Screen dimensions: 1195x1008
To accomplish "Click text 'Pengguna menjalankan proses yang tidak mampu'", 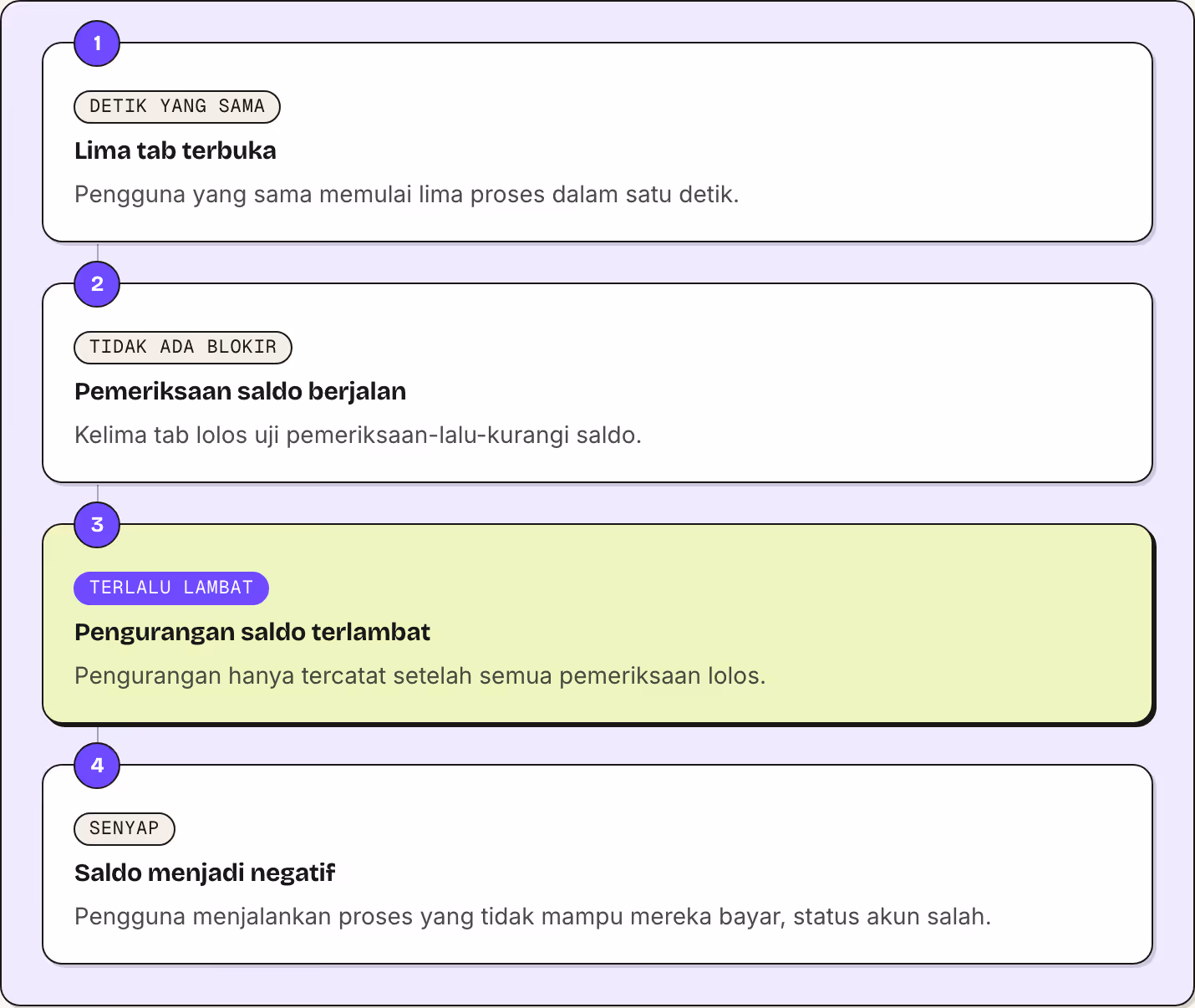I will [x=533, y=917].
